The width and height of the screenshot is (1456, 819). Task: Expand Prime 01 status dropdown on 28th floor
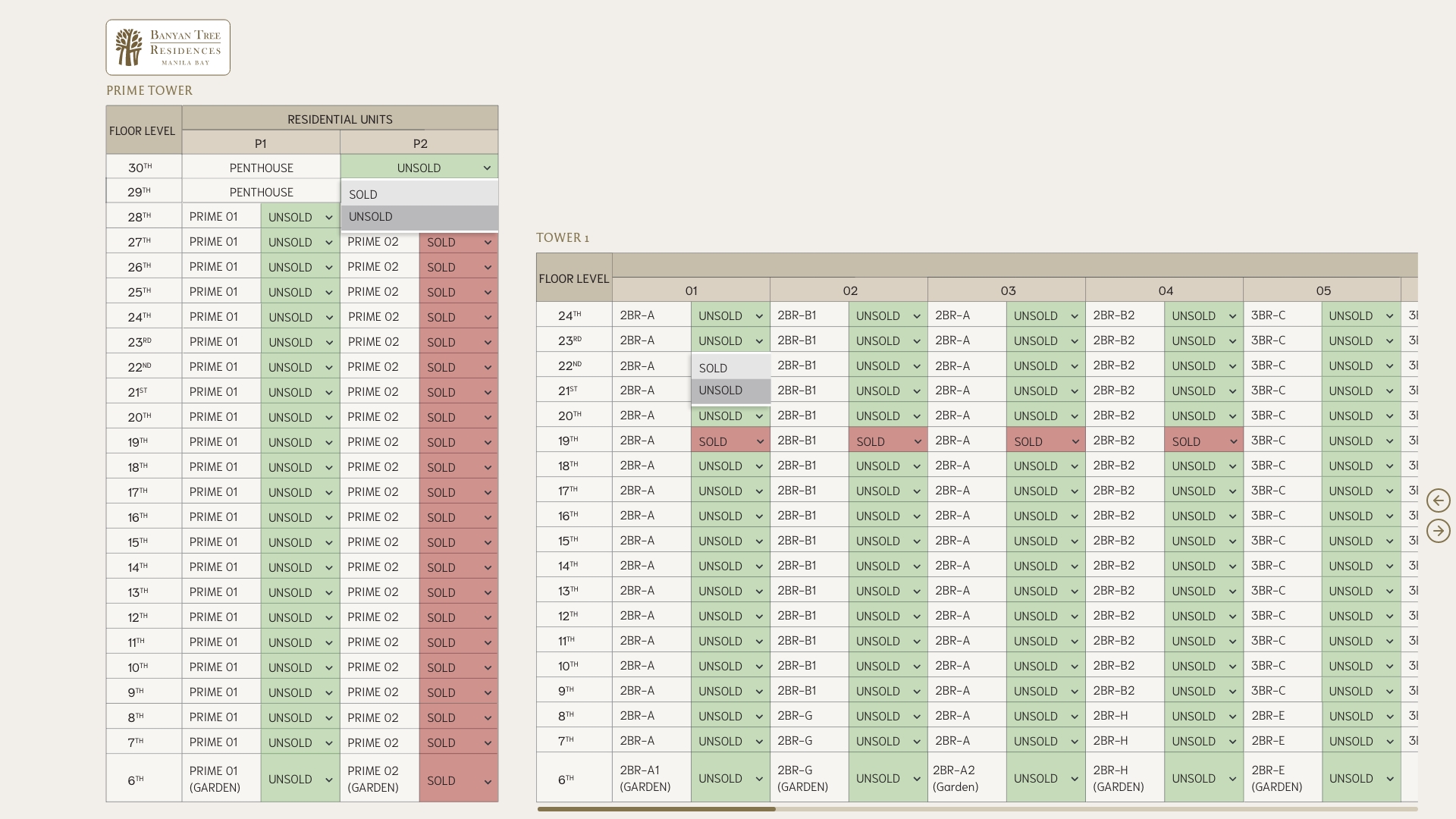pos(300,217)
